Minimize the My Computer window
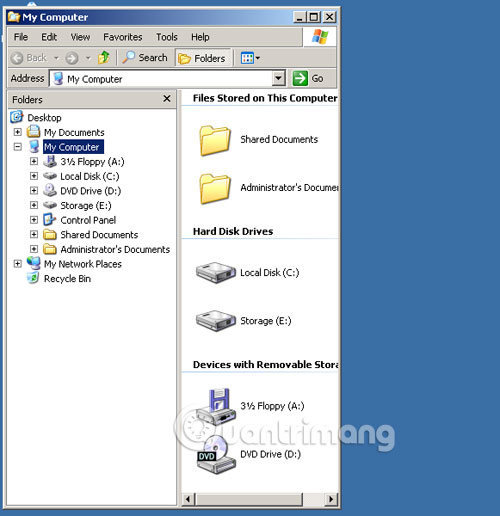The width and height of the screenshot is (500, 516). [x=300, y=17]
